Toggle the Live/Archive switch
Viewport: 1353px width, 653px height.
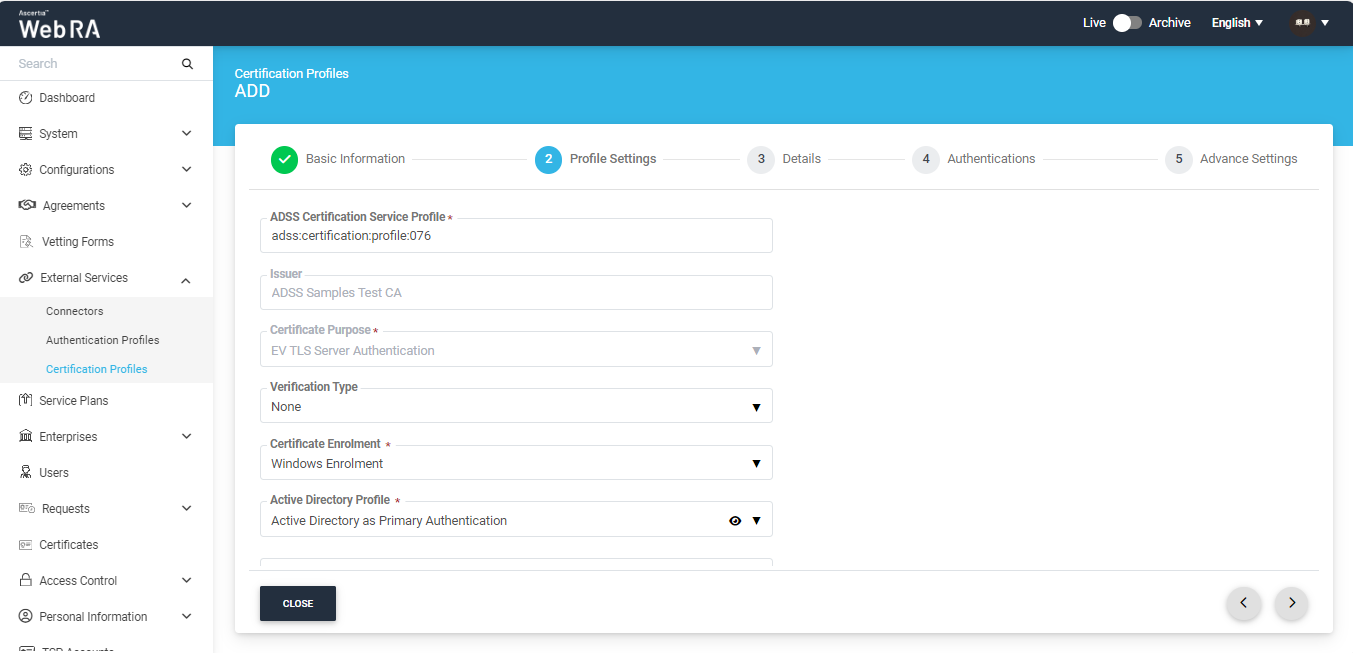point(1127,23)
